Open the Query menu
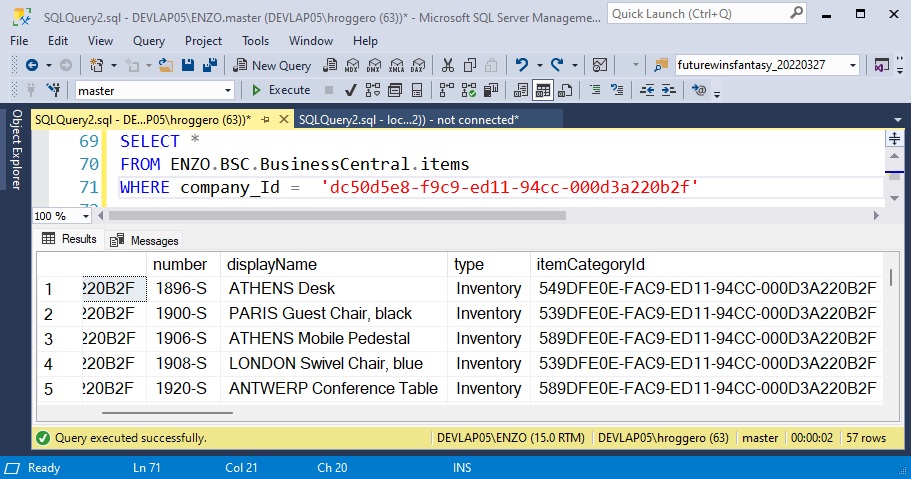Viewport: 911px width, 479px height. pos(149,41)
